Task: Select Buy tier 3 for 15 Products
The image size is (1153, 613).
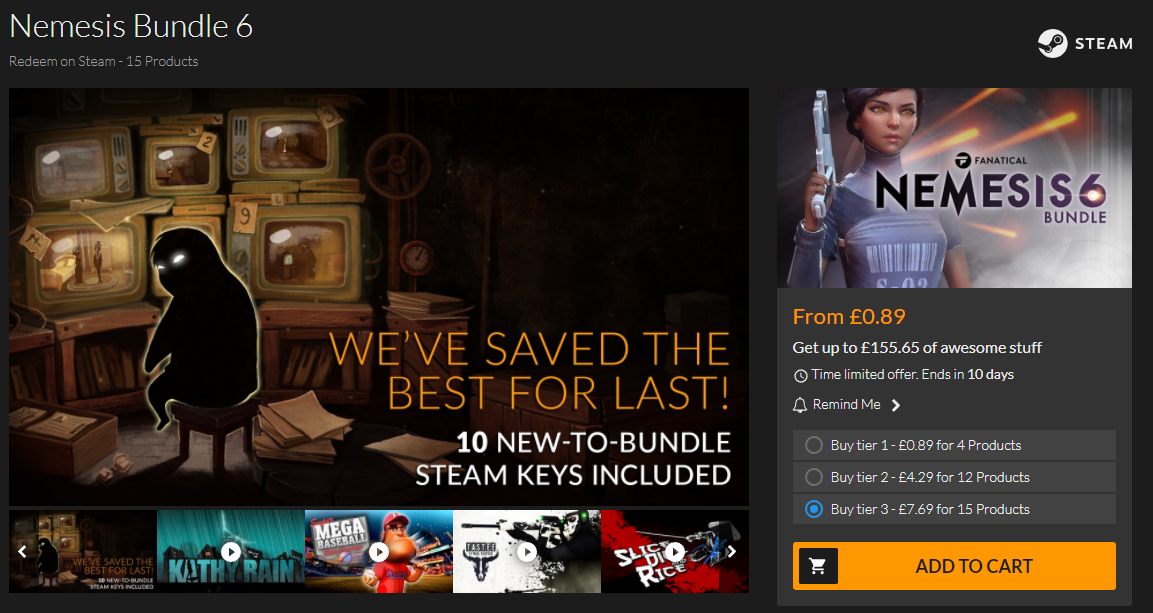Action: pyautogui.click(x=954, y=509)
